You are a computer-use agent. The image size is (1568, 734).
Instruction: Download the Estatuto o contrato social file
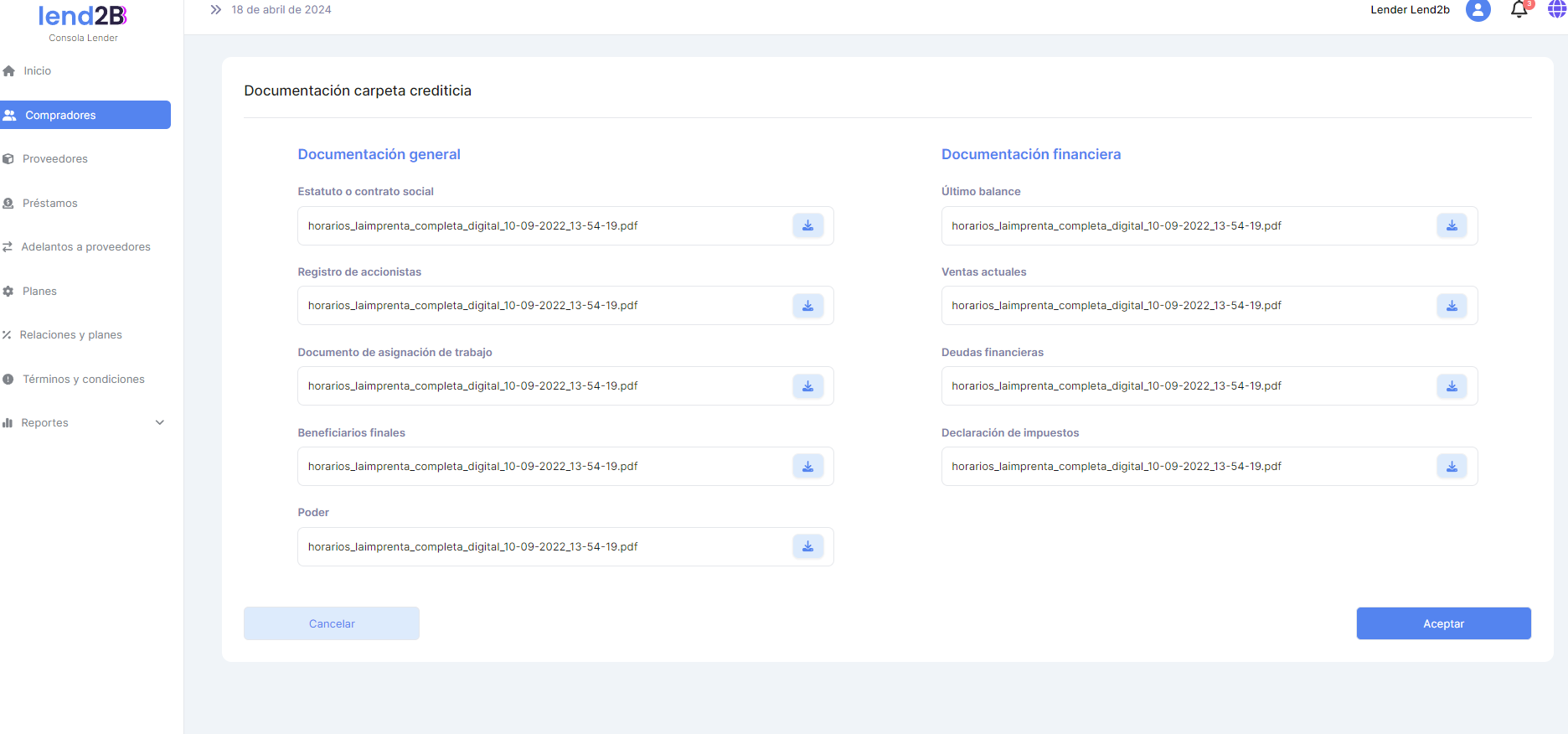[807, 225]
